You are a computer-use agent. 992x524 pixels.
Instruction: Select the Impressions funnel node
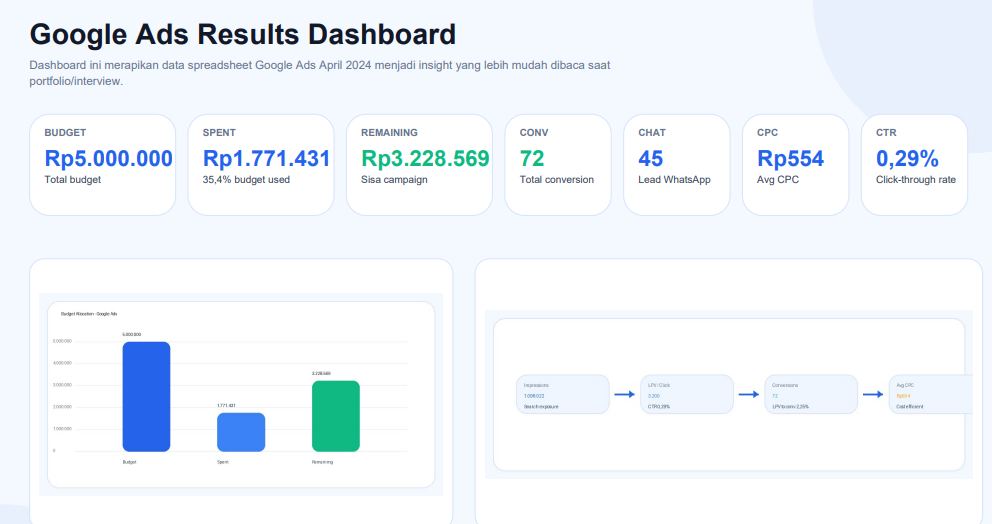(x=563, y=394)
